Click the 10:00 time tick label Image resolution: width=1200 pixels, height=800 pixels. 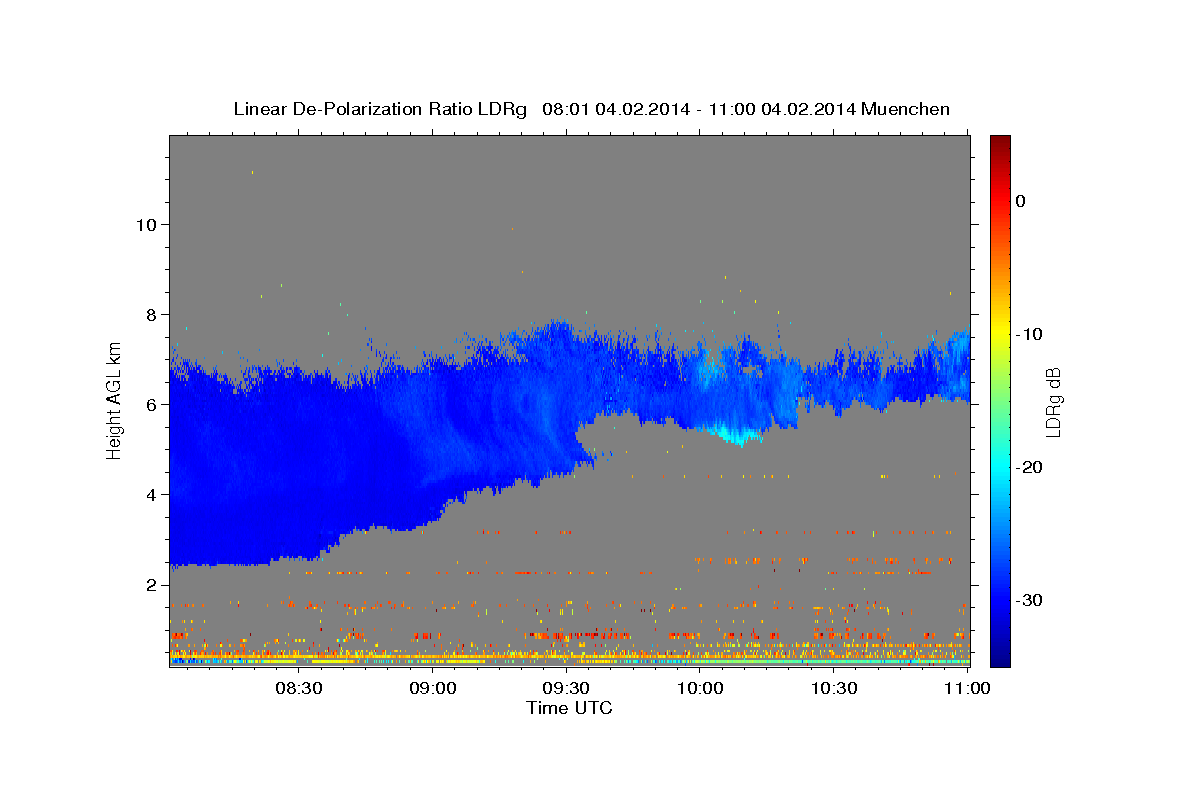[x=700, y=689]
